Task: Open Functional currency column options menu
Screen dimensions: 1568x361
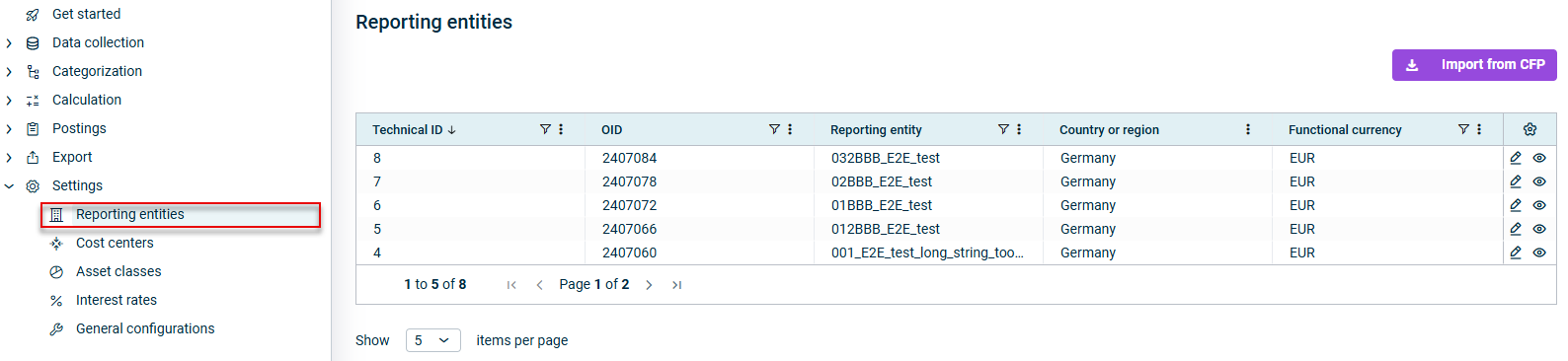Action: click(x=1479, y=129)
